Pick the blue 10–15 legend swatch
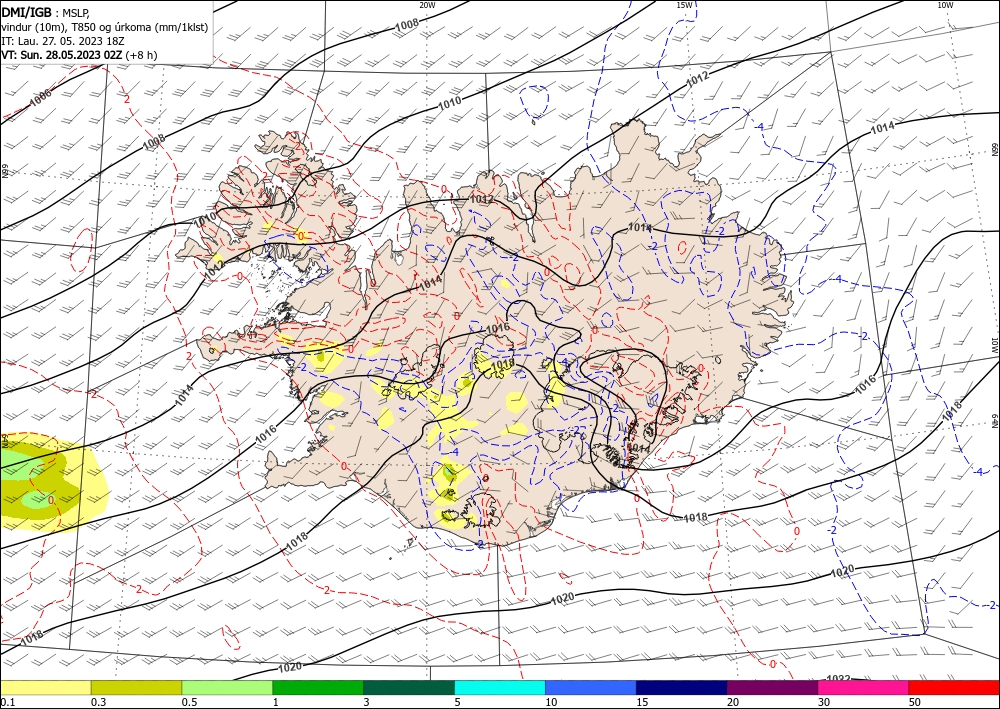The image size is (1000, 709). (591, 688)
